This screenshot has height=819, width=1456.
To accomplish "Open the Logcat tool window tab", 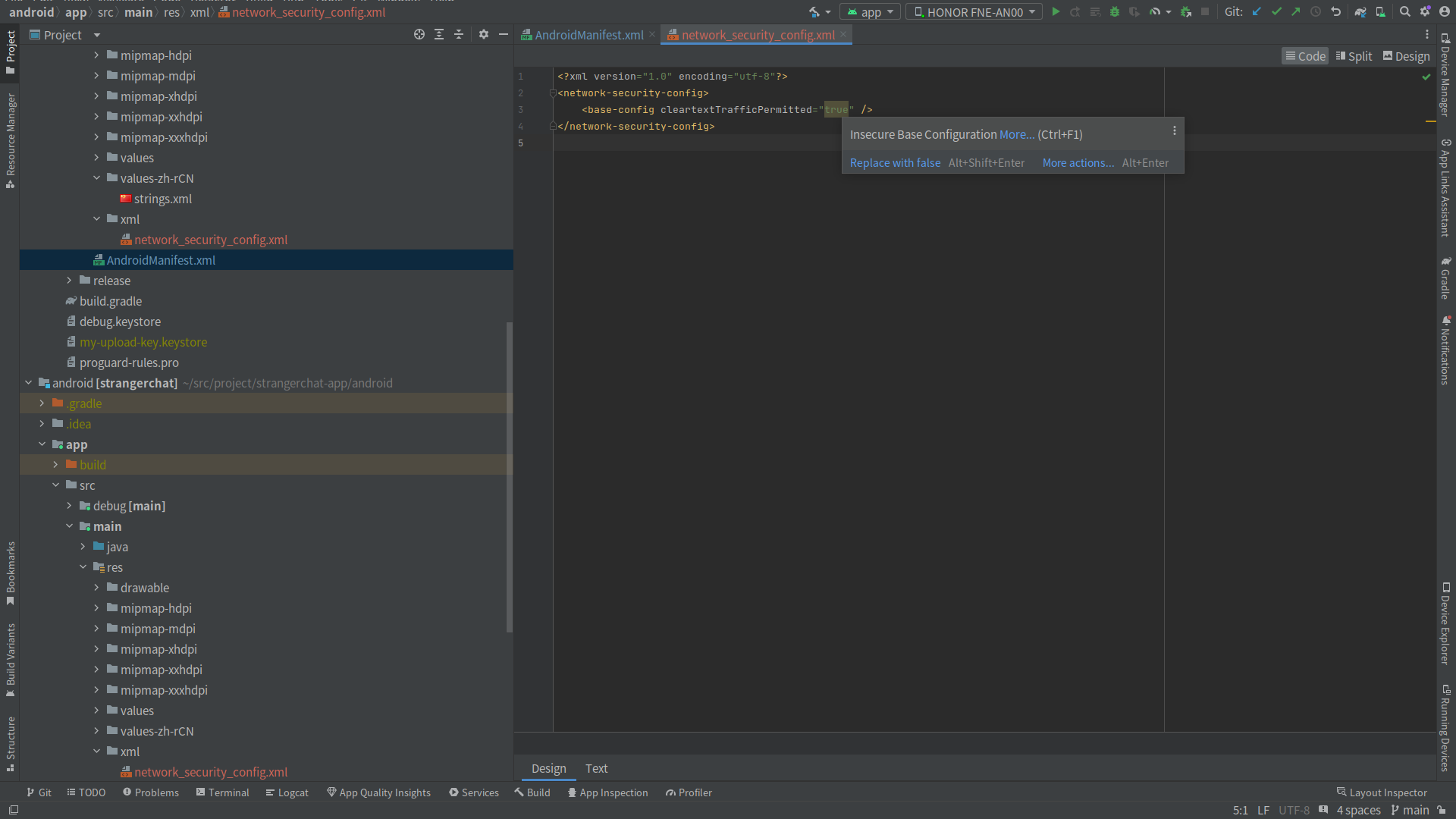I will (x=287, y=792).
